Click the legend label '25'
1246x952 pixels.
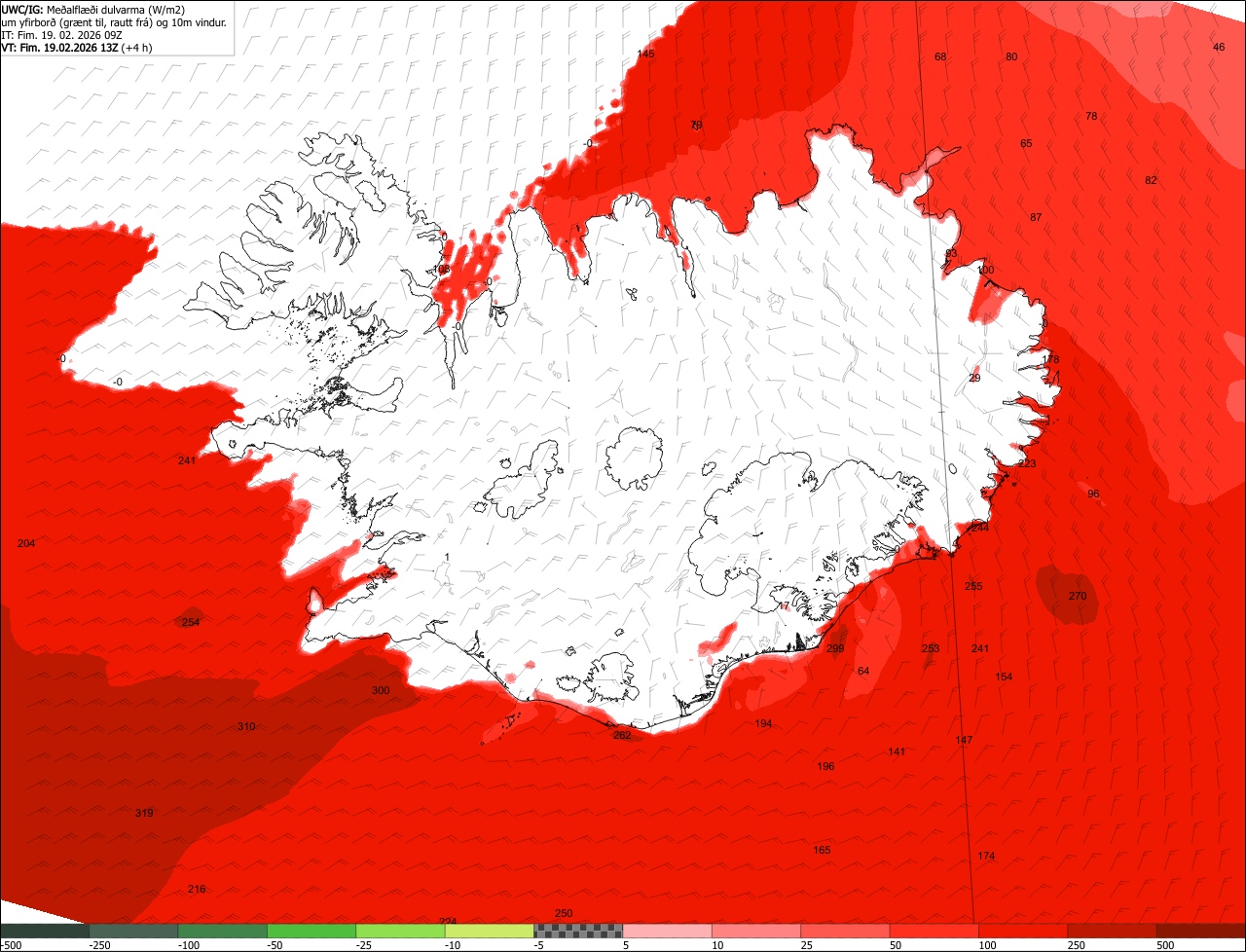(x=807, y=945)
